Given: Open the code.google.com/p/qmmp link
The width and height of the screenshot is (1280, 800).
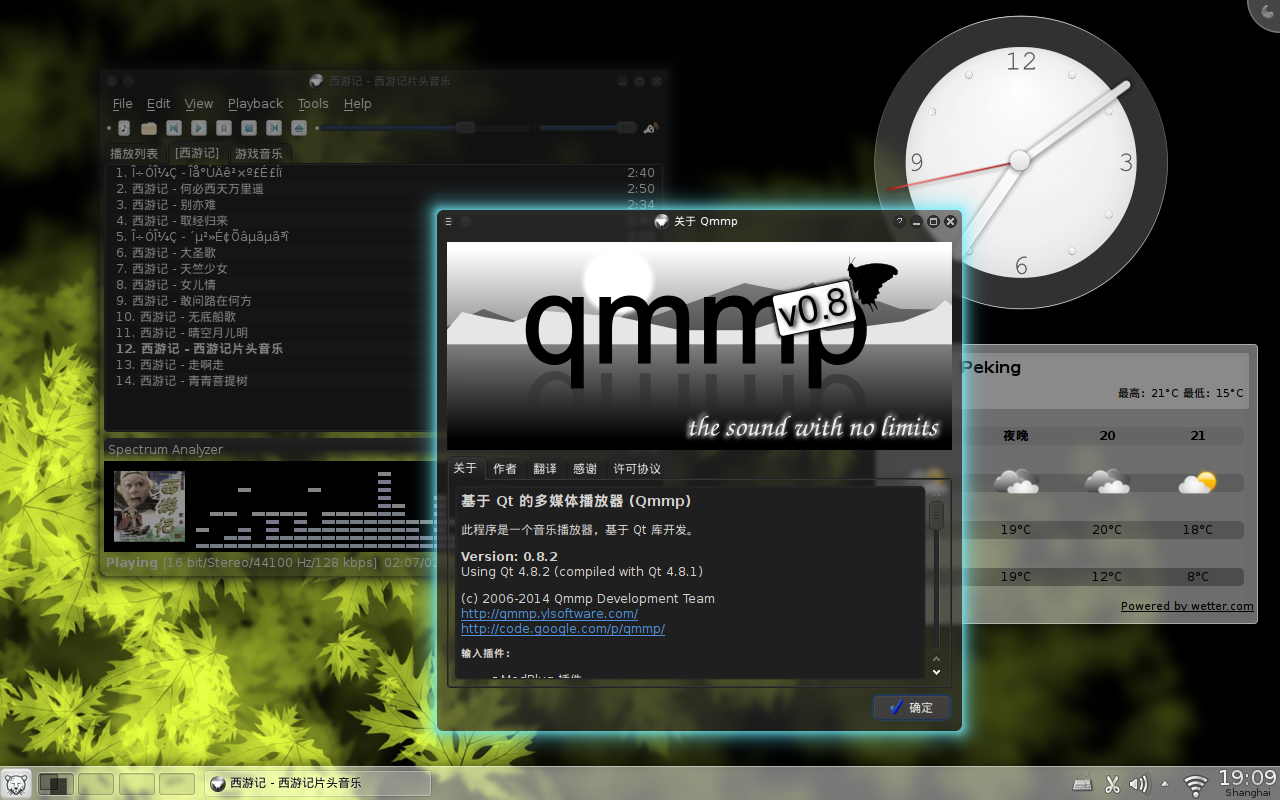Looking at the screenshot, I should (x=563, y=629).
